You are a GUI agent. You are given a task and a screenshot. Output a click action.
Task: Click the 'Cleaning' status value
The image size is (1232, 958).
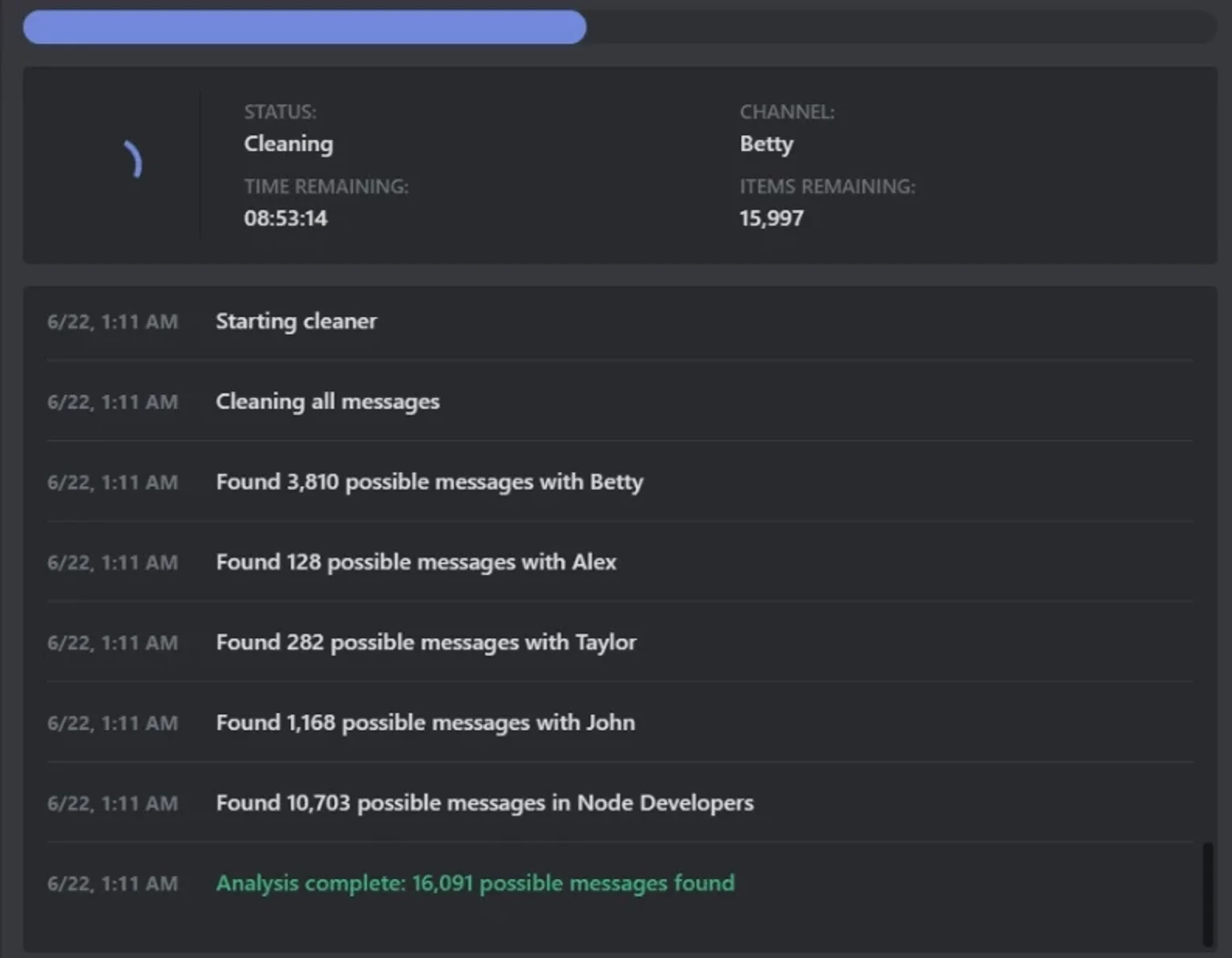click(289, 144)
